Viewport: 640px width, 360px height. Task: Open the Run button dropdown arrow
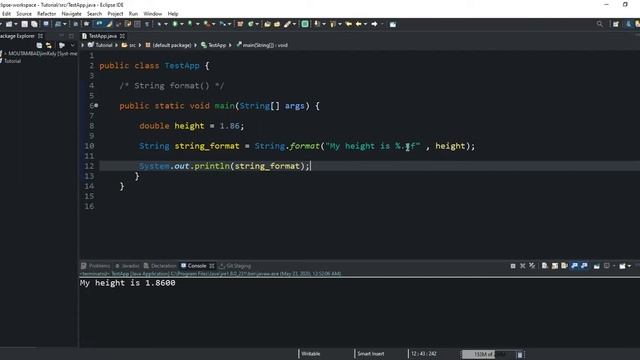[x=182, y=24]
